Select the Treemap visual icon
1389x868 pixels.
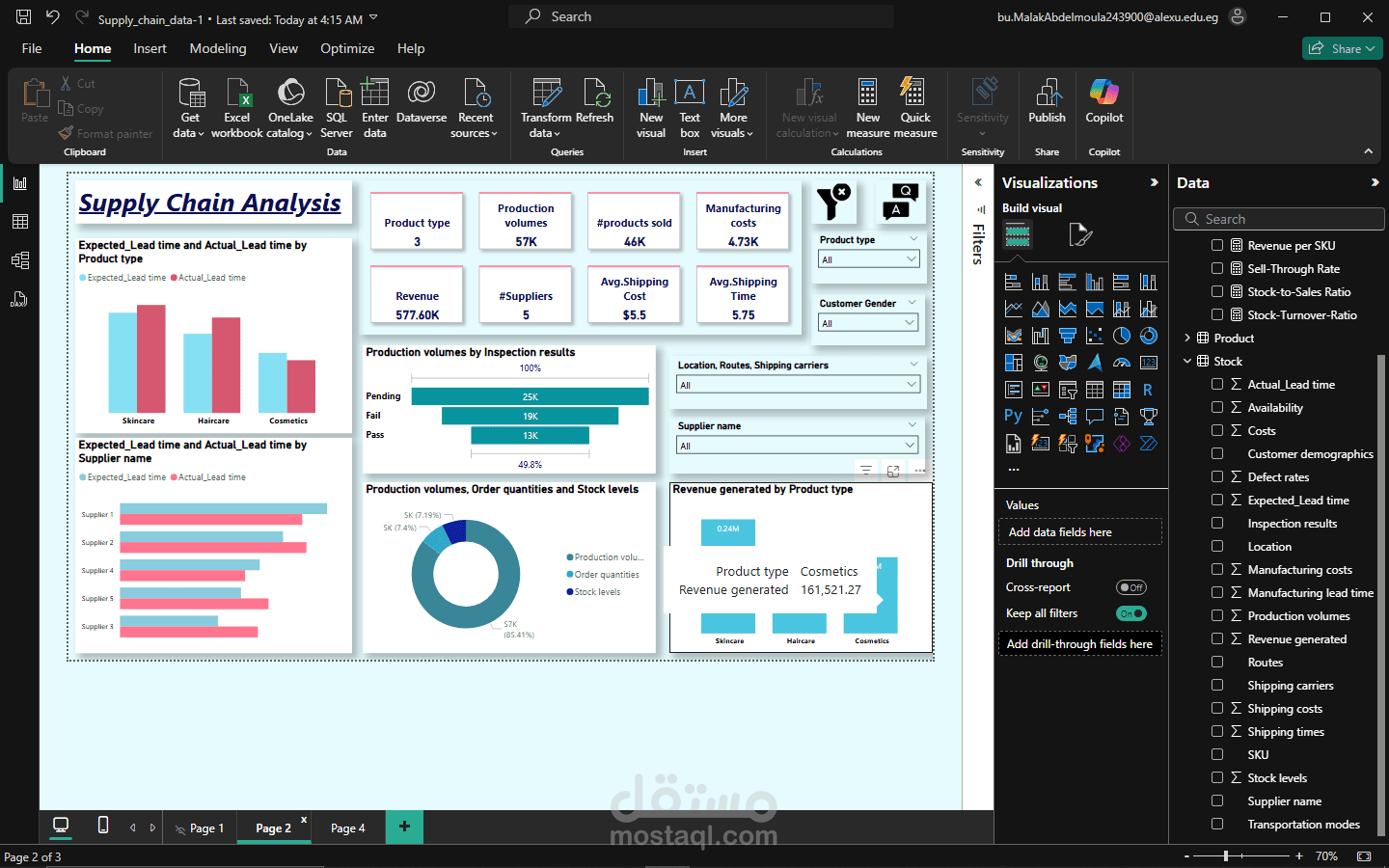click(x=1014, y=363)
